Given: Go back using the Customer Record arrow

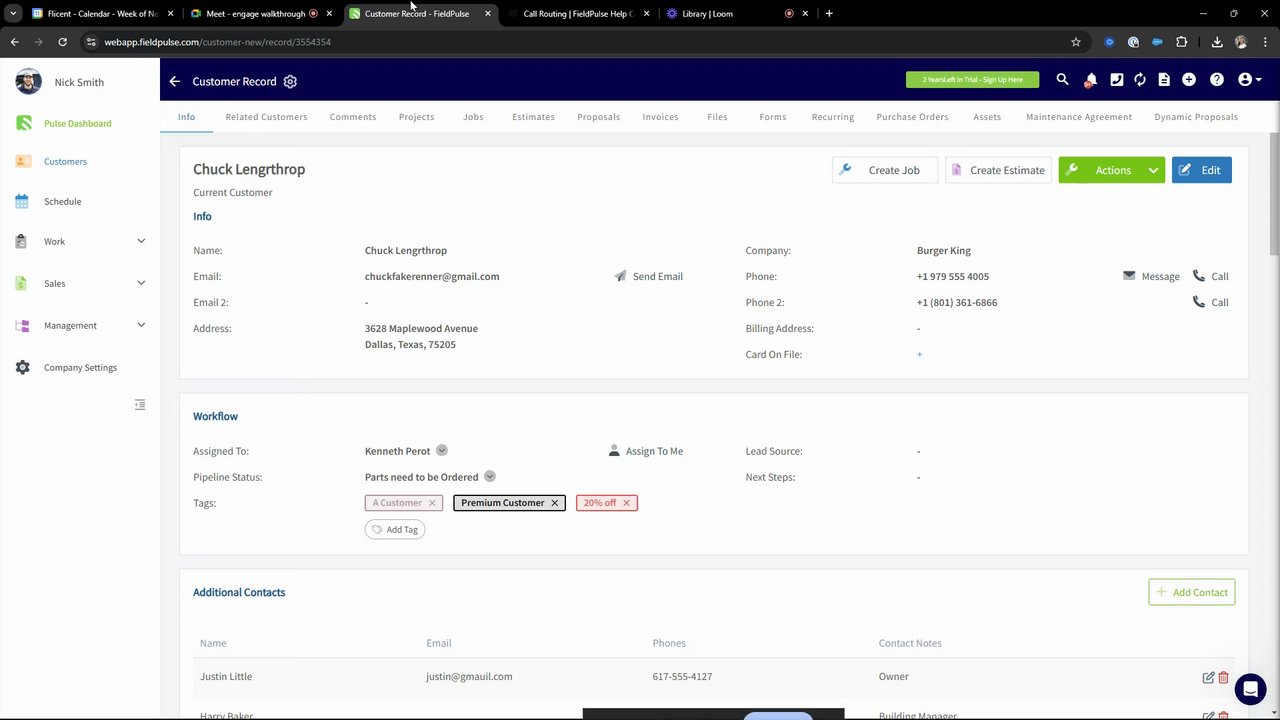Looking at the screenshot, I should 174,82.
